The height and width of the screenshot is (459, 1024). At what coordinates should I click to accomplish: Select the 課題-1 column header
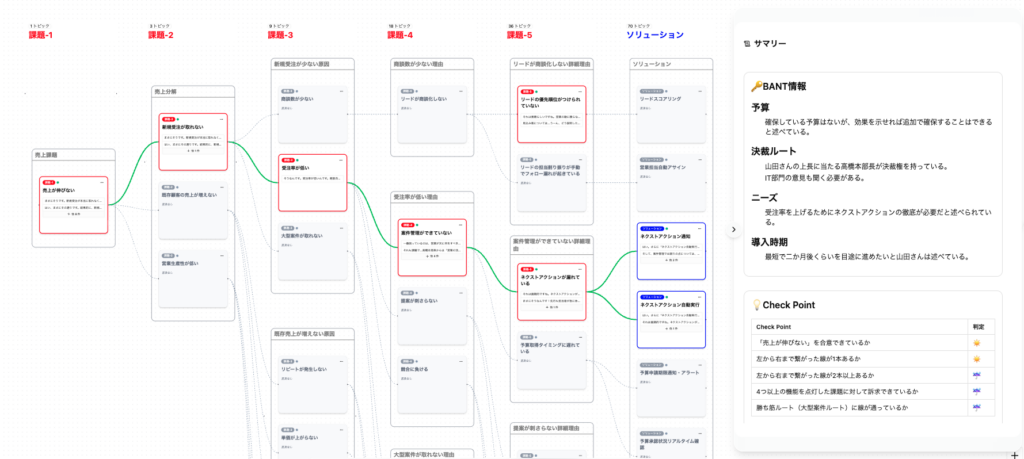(x=43, y=35)
